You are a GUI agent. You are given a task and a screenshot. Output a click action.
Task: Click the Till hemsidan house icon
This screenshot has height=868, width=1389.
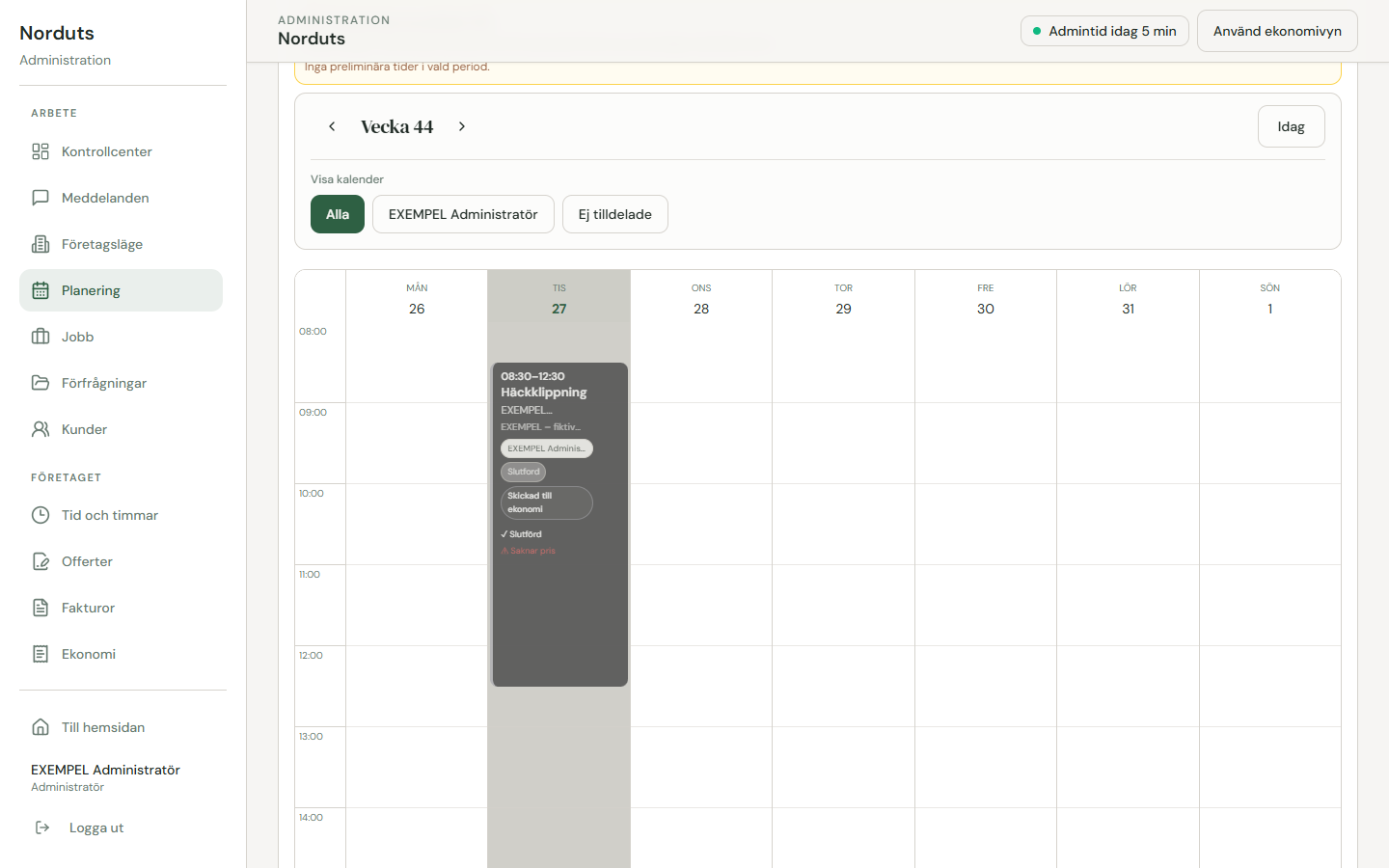[41, 727]
